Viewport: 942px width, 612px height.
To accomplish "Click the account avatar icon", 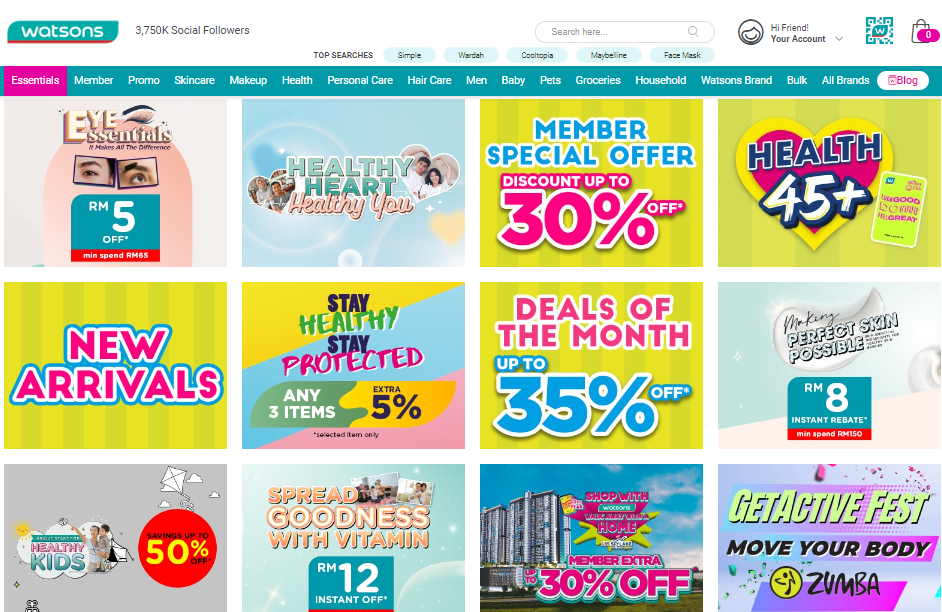I will pos(750,32).
